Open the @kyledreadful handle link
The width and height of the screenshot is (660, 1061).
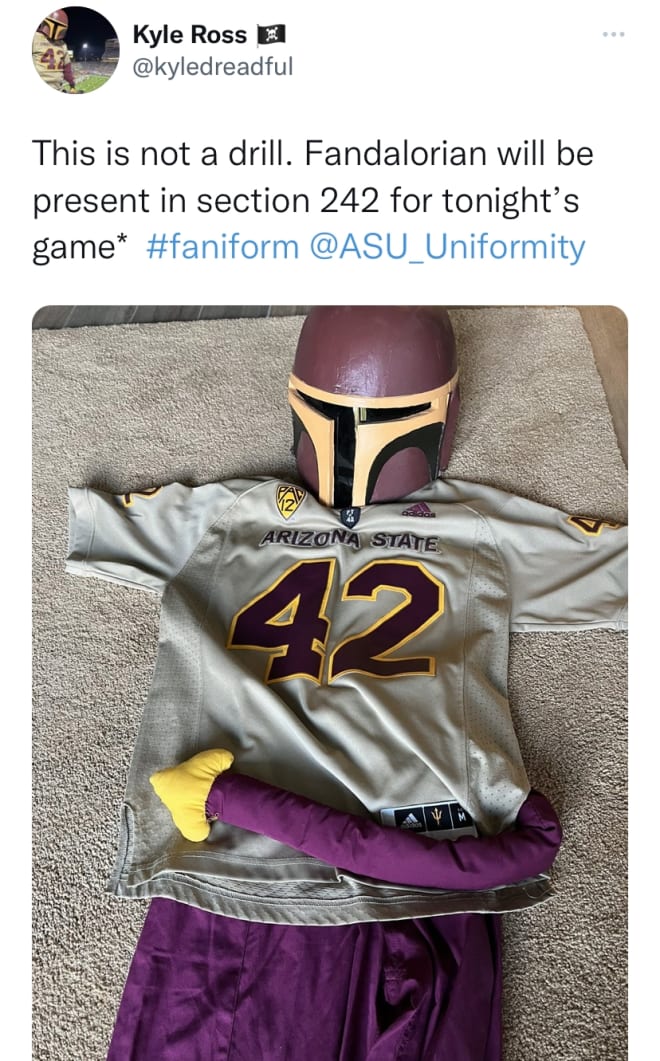(x=213, y=66)
